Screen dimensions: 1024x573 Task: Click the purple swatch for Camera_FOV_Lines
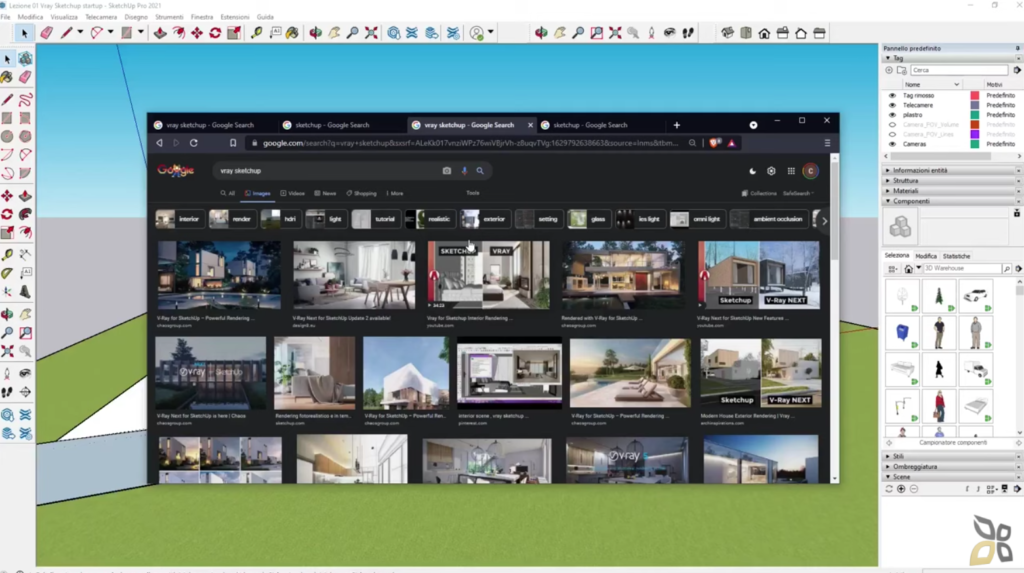(974, 134)
